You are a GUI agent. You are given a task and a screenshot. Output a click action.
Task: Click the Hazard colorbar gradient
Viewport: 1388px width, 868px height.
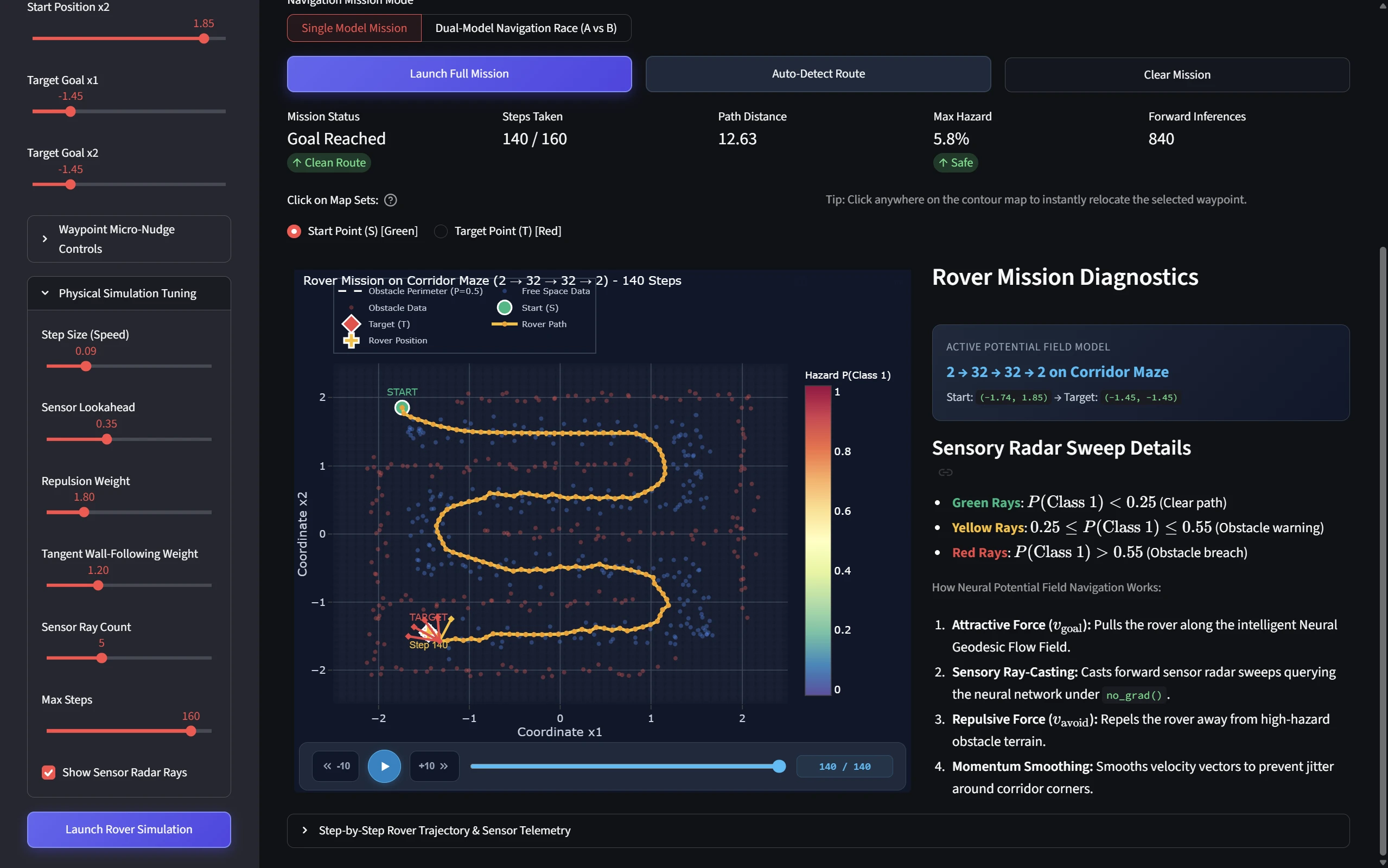click(817, 540)
